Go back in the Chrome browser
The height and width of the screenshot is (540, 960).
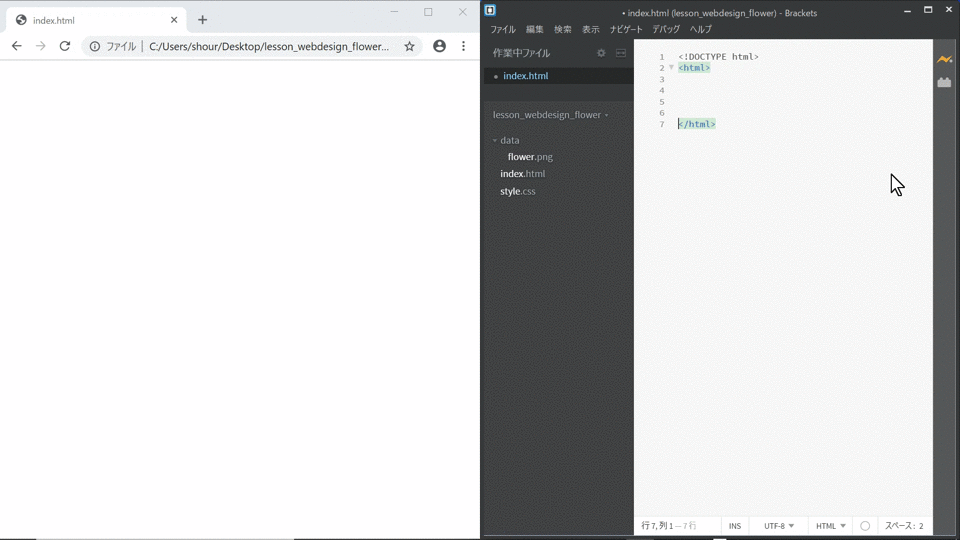[17, 46]
